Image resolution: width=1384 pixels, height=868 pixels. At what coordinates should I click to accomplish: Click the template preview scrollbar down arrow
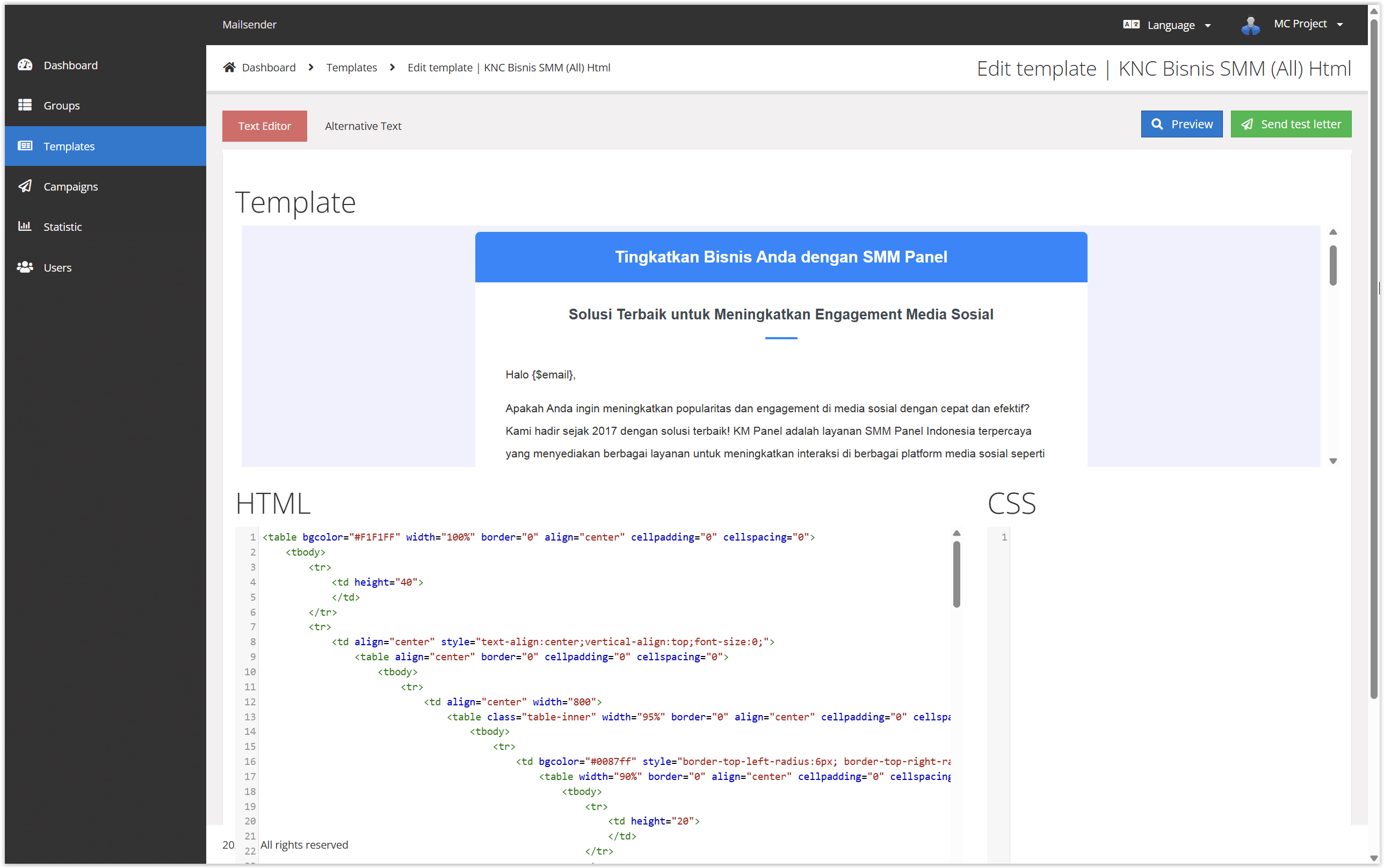coord(1333,461)
